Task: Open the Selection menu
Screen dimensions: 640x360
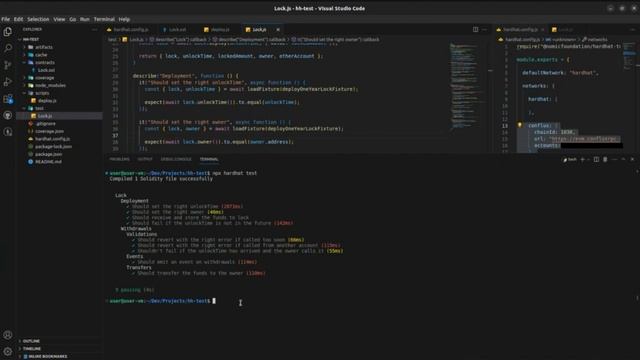Action: [38, 19]
